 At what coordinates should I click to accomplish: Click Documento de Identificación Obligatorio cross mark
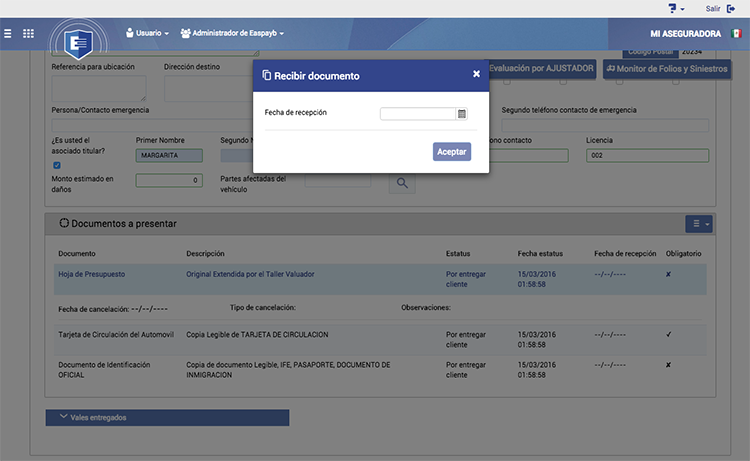click(668, 364)
